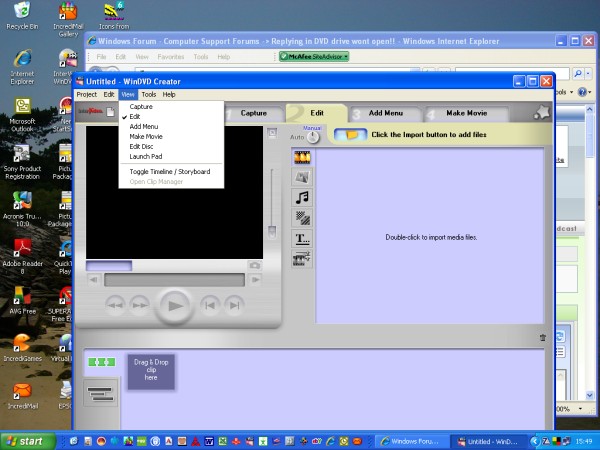The image size is (600, 450).
Task: Click the AVG Free desktop icon
Action: pos(22,301)
